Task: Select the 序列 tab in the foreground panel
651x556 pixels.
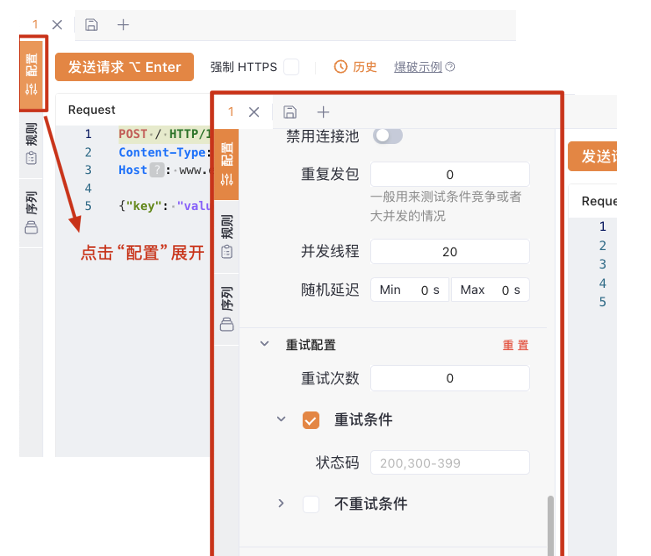Action: 227,309
